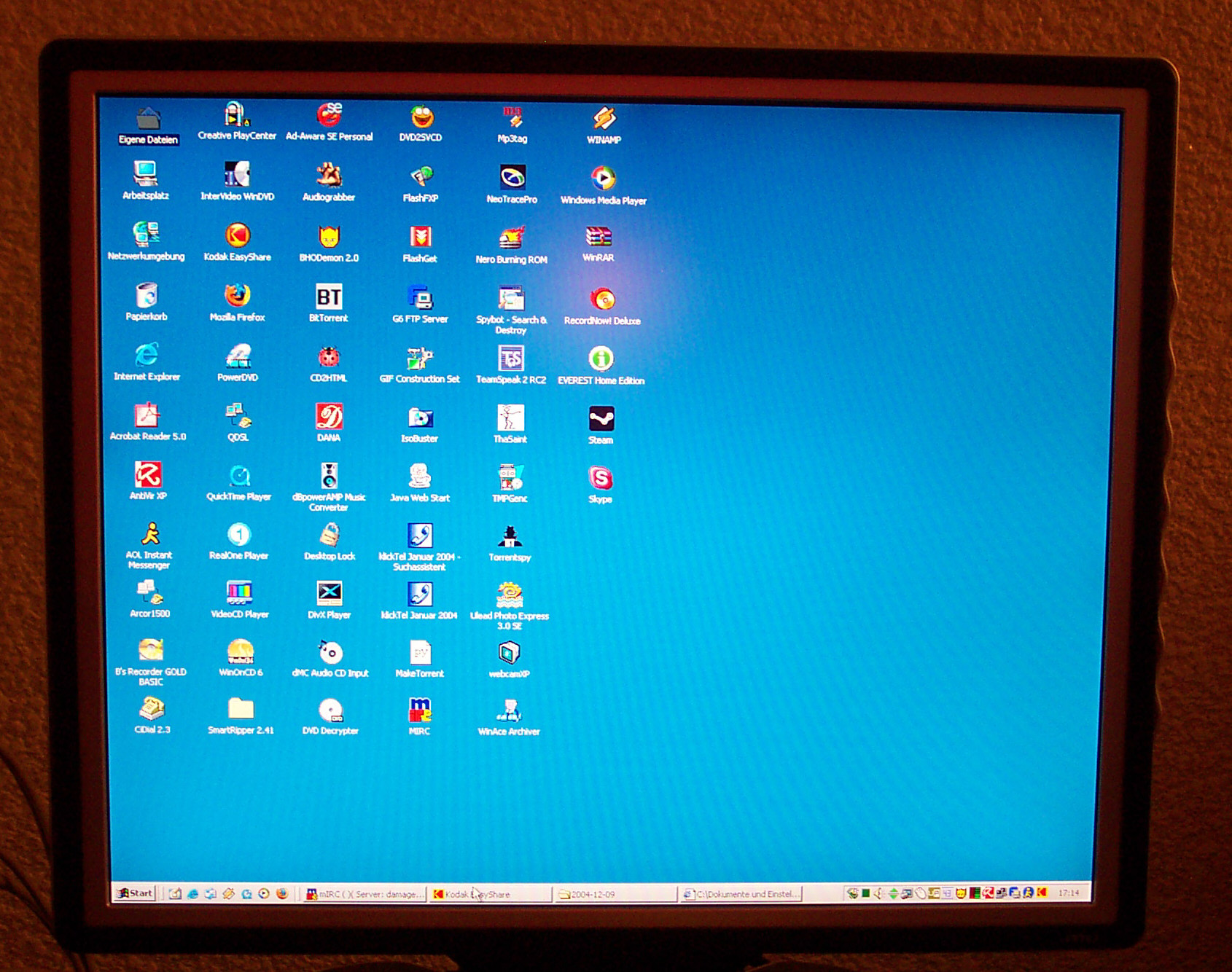Select the Arbeitsplatz computer icon
The height and width of the screenshot is (972, 1232).
(x=146, y=175)
